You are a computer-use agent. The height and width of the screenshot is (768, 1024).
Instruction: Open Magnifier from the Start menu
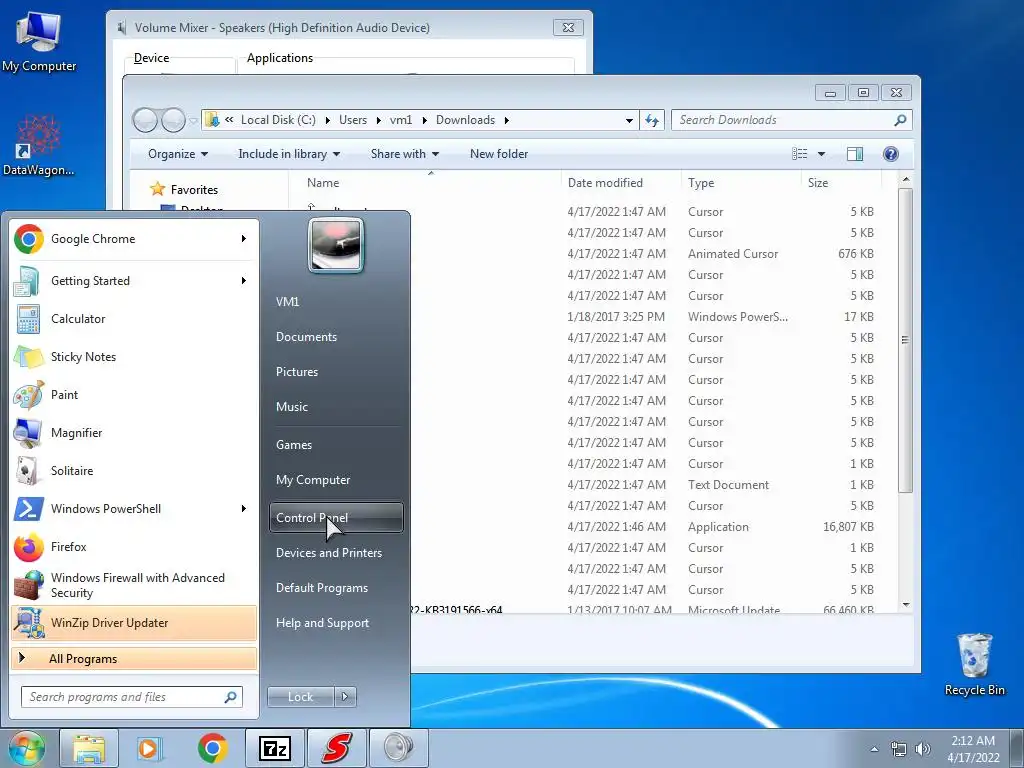tap(134, 432)
